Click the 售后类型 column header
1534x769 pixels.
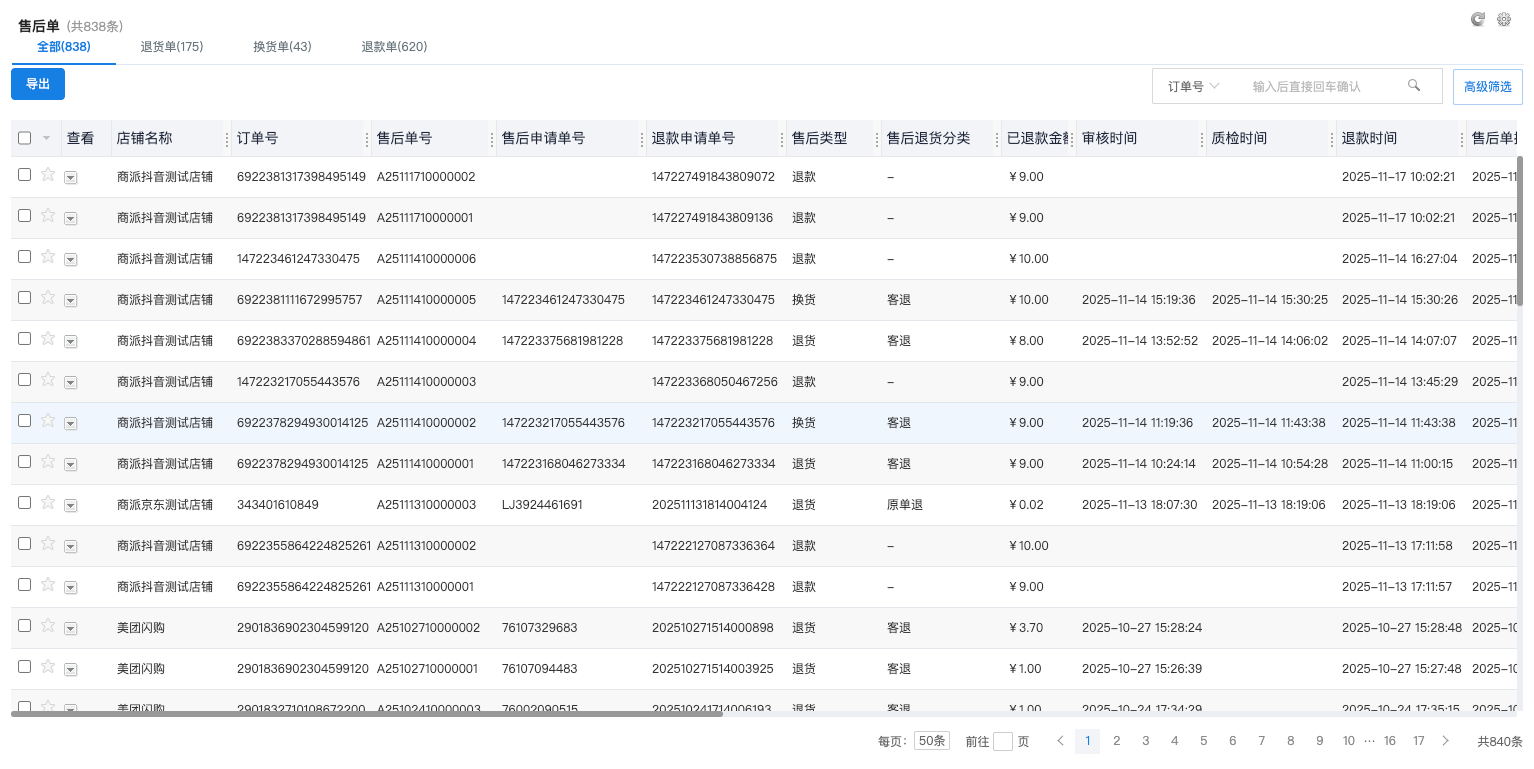(819, 138)
